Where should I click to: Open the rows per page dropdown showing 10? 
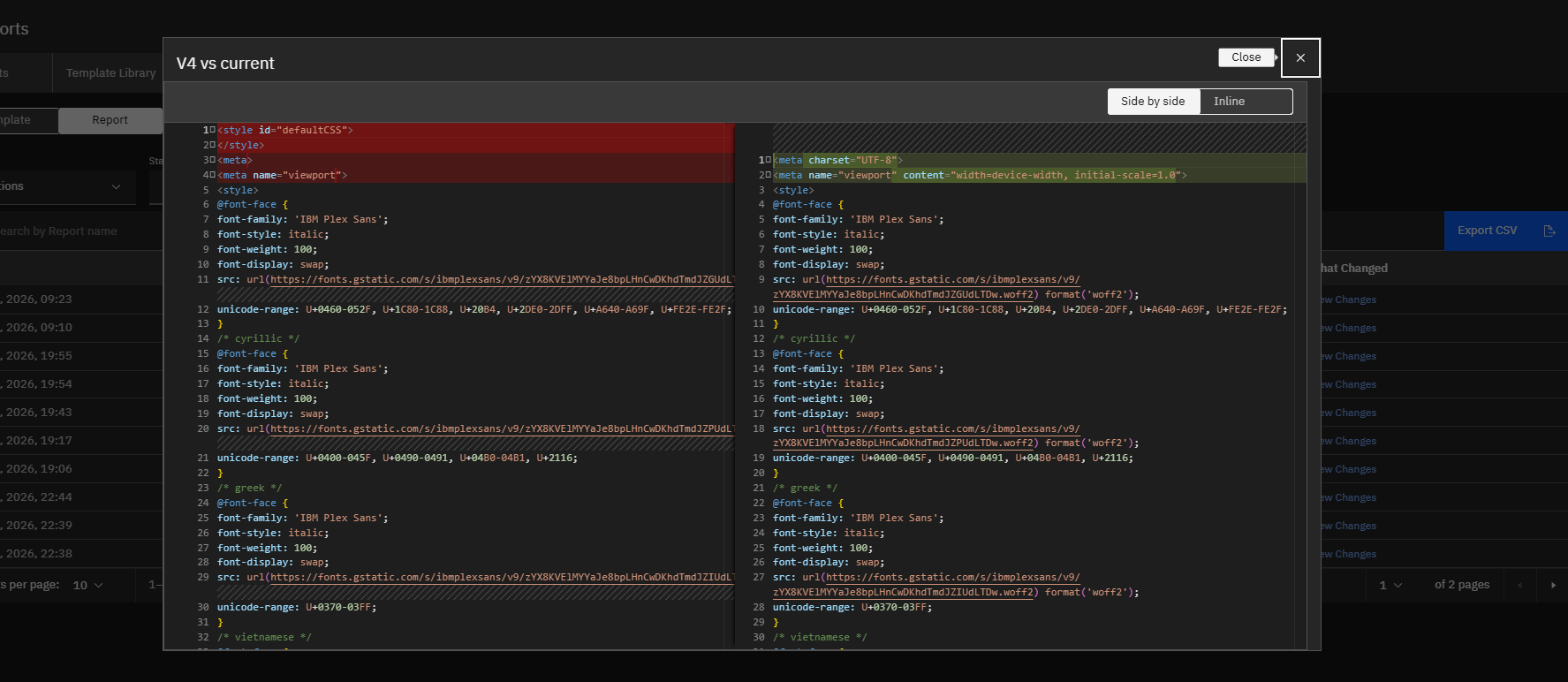pos(87,585)
